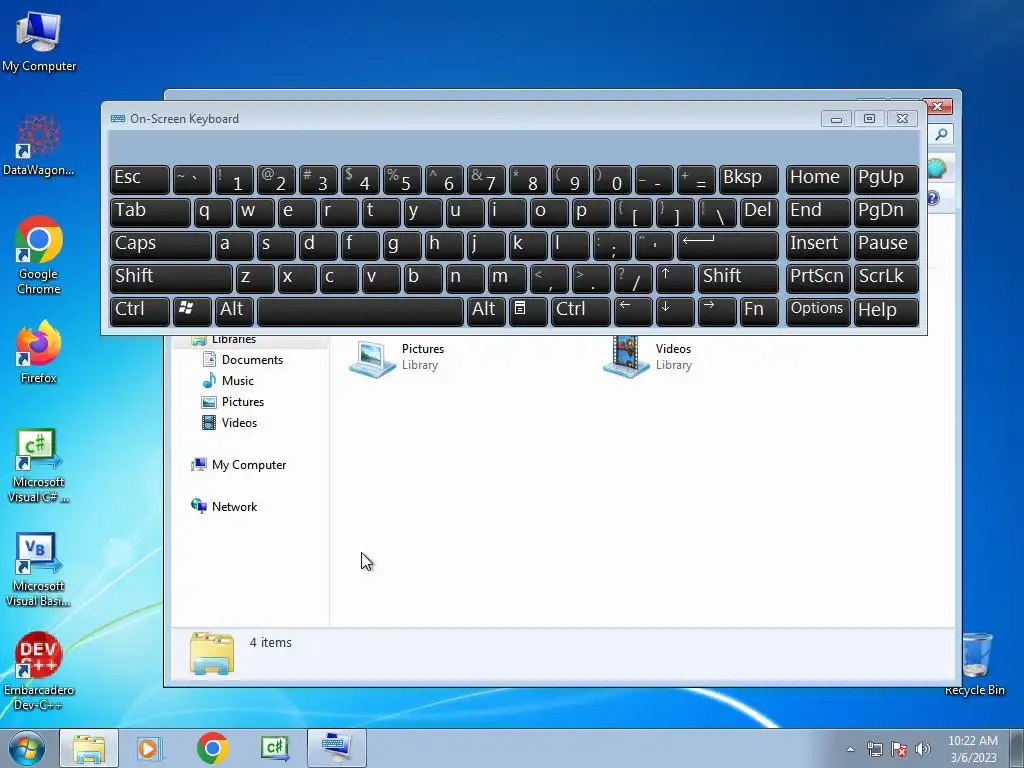Toggle the Fn key
Image resolution: width=1024 pixels, height=768 pixels.
pos(759,311)
